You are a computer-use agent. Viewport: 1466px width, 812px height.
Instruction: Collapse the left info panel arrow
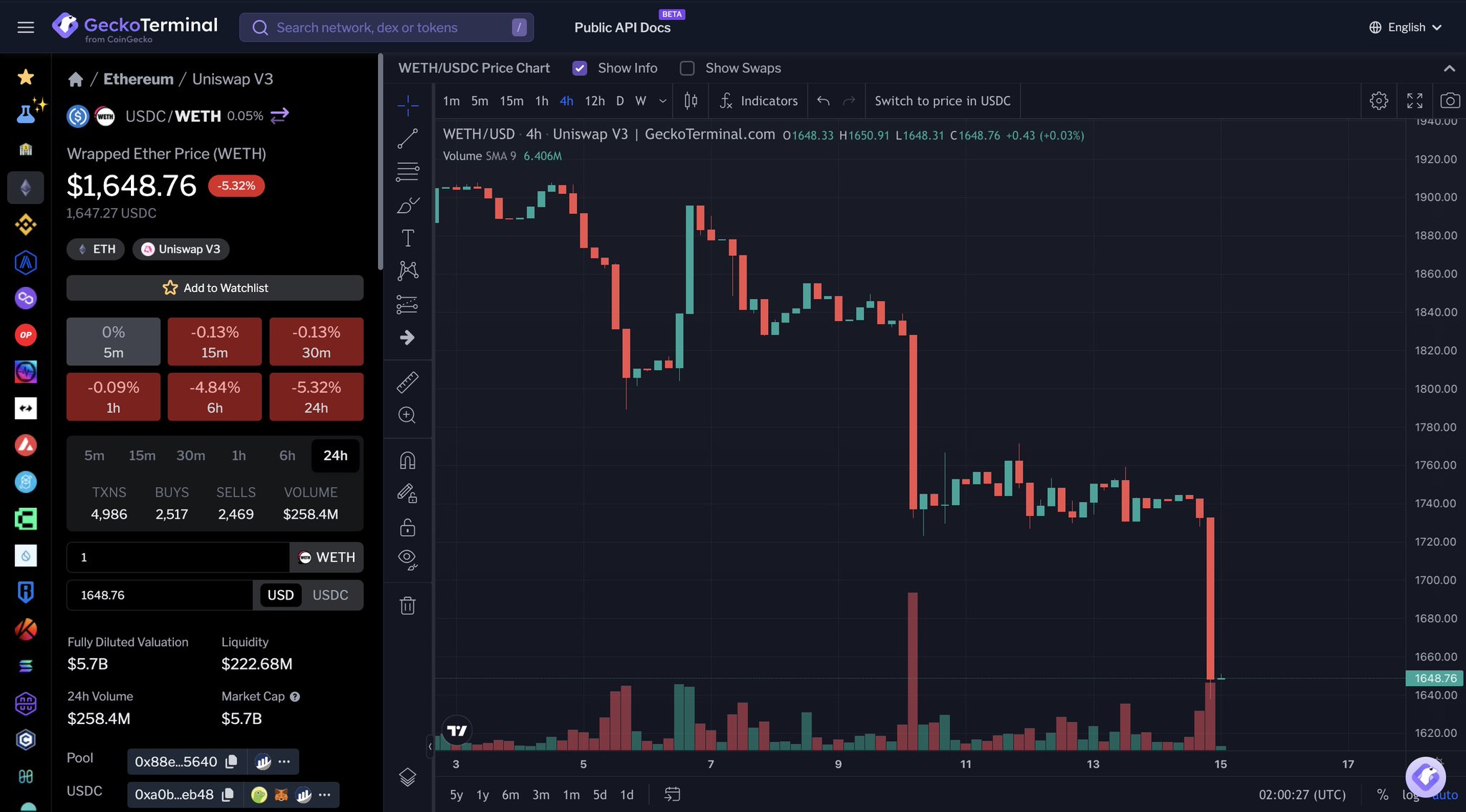click(429, 746)
